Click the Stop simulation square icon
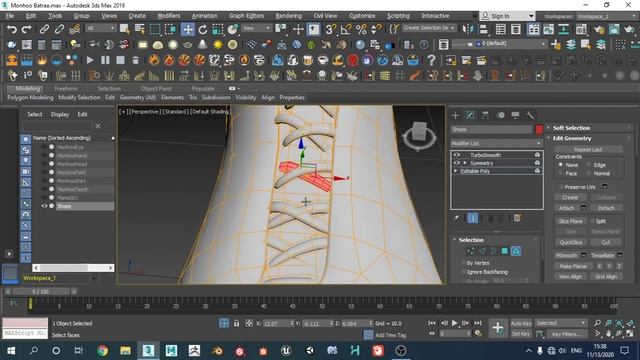640x360 pixels. [120, 60]
